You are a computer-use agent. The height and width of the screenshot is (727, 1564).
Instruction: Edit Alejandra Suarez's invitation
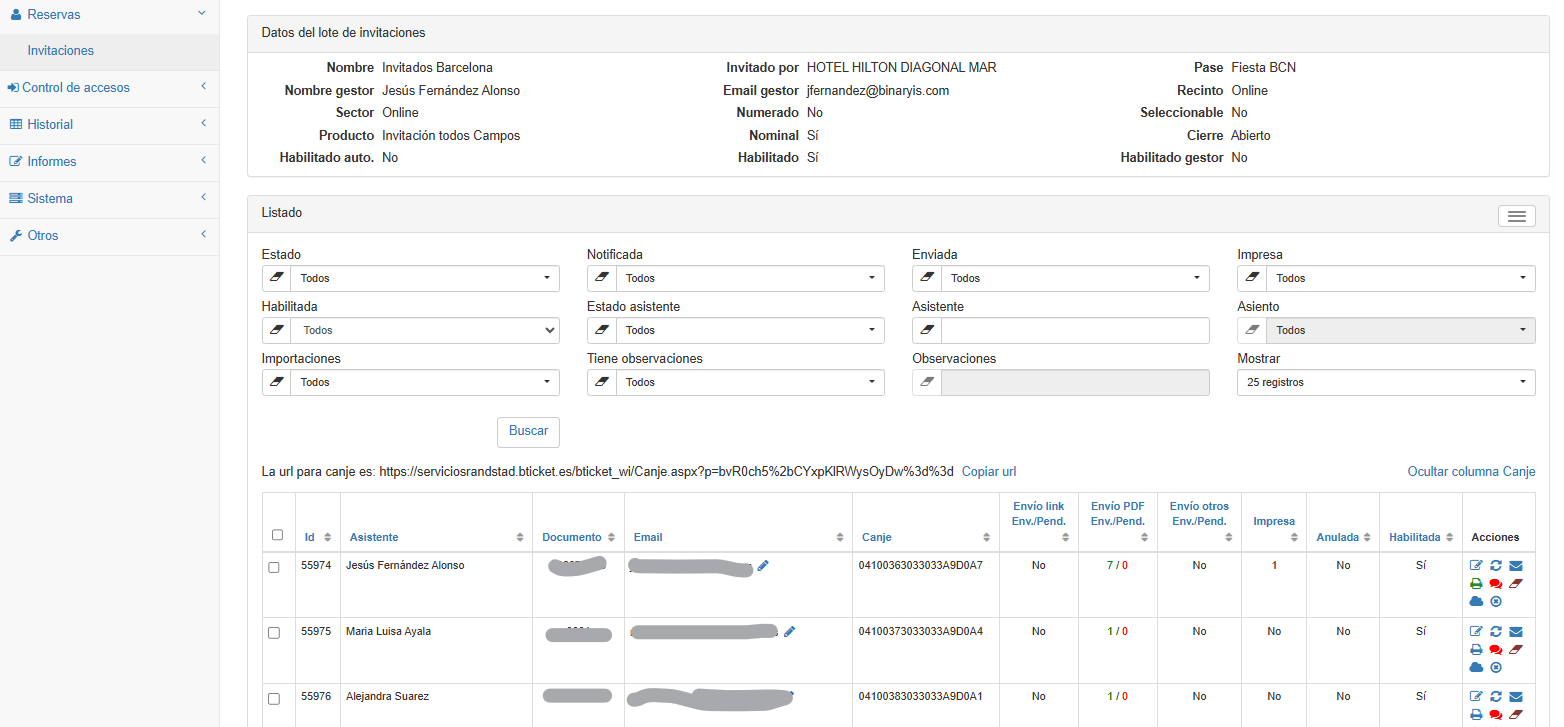[1476, 697]
